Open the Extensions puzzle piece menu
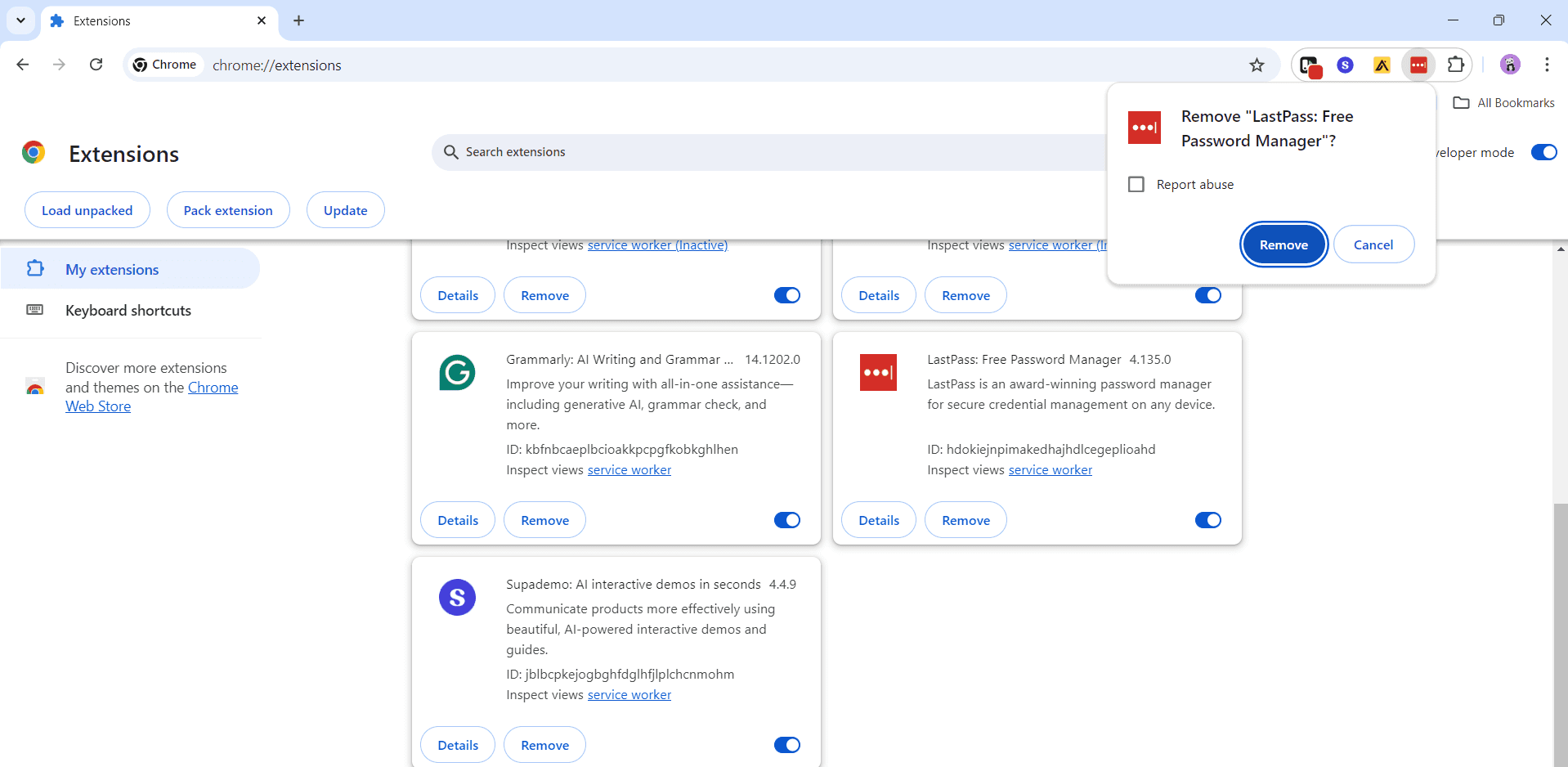Screen dimensions: 1568x767 pyautogui.click(x=1455, y=65)
